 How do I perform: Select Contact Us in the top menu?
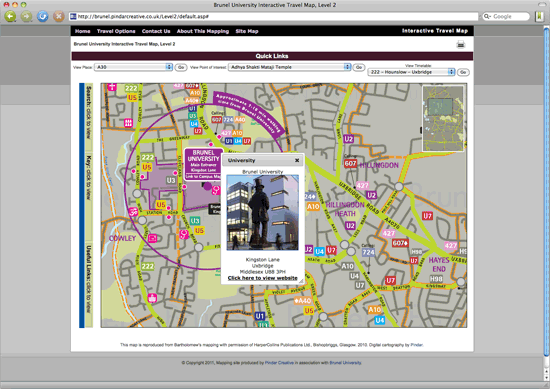click(156, 31)
